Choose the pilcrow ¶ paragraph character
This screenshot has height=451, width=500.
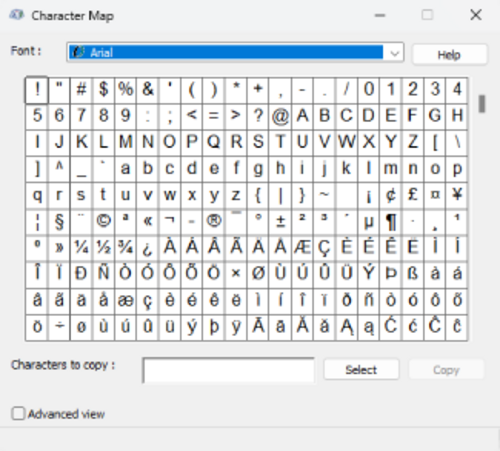tap(390, 221)
